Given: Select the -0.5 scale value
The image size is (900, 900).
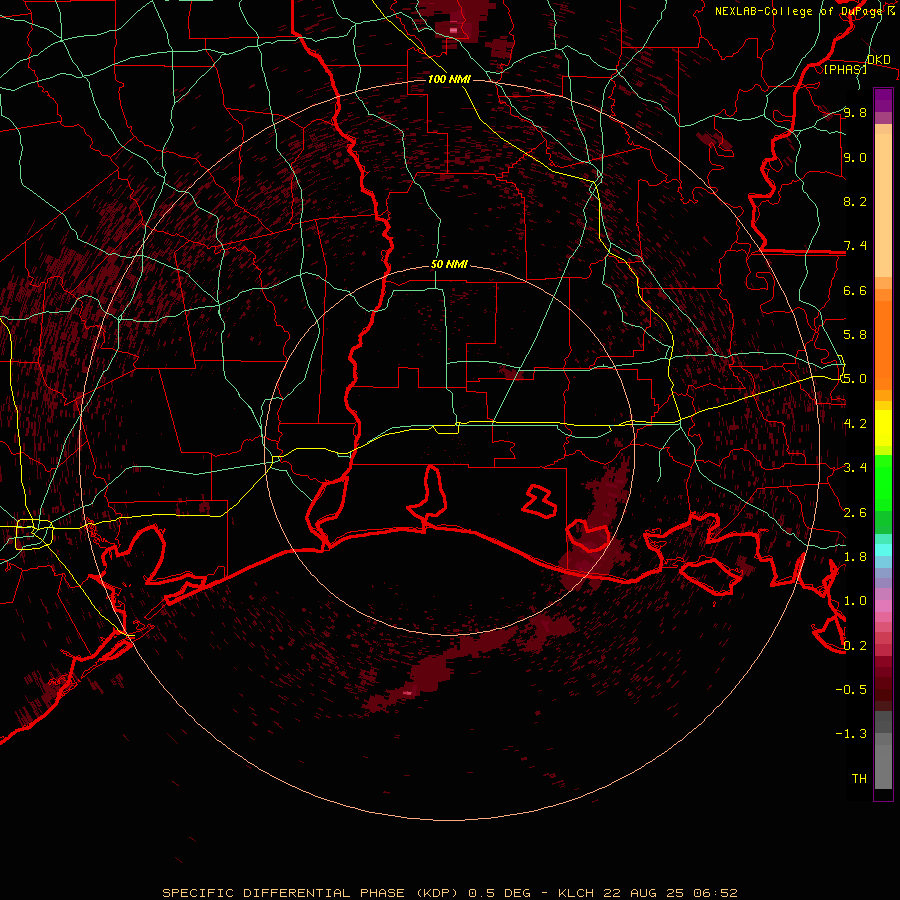Looking at the screenshot, I should click(x=851, y=690).
